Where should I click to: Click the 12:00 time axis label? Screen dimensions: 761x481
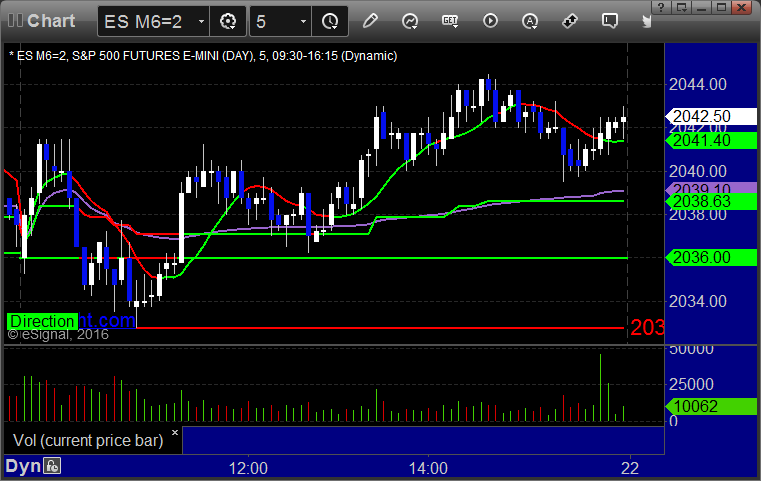(x=248, y=468)
